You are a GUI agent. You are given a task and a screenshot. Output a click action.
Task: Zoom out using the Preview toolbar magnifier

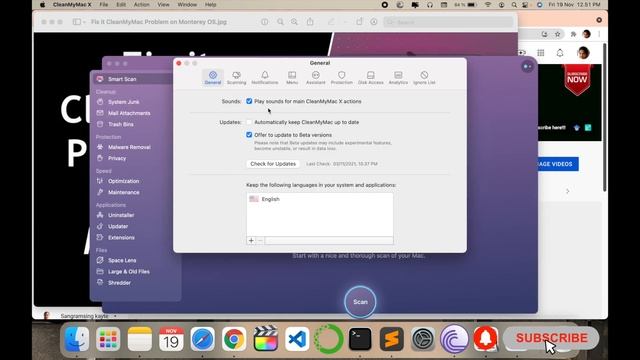coord(280,22)
